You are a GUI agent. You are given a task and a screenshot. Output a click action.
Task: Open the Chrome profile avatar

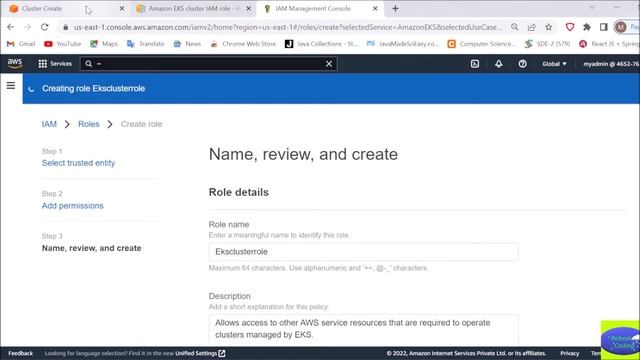pyautogui.click(x=620, y=27)
